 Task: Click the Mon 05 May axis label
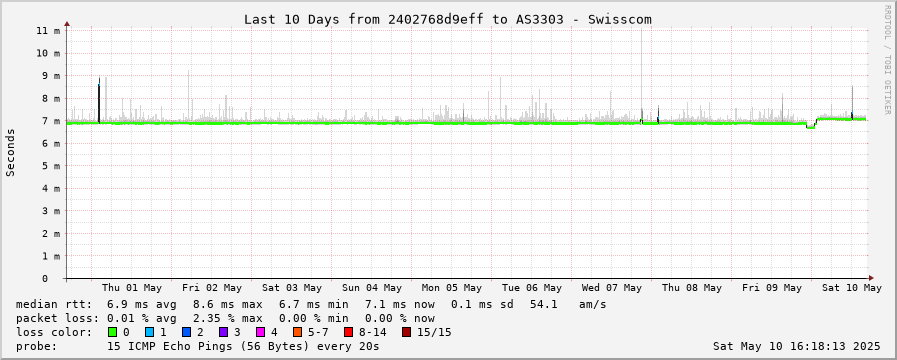click(x=452, y=288)
